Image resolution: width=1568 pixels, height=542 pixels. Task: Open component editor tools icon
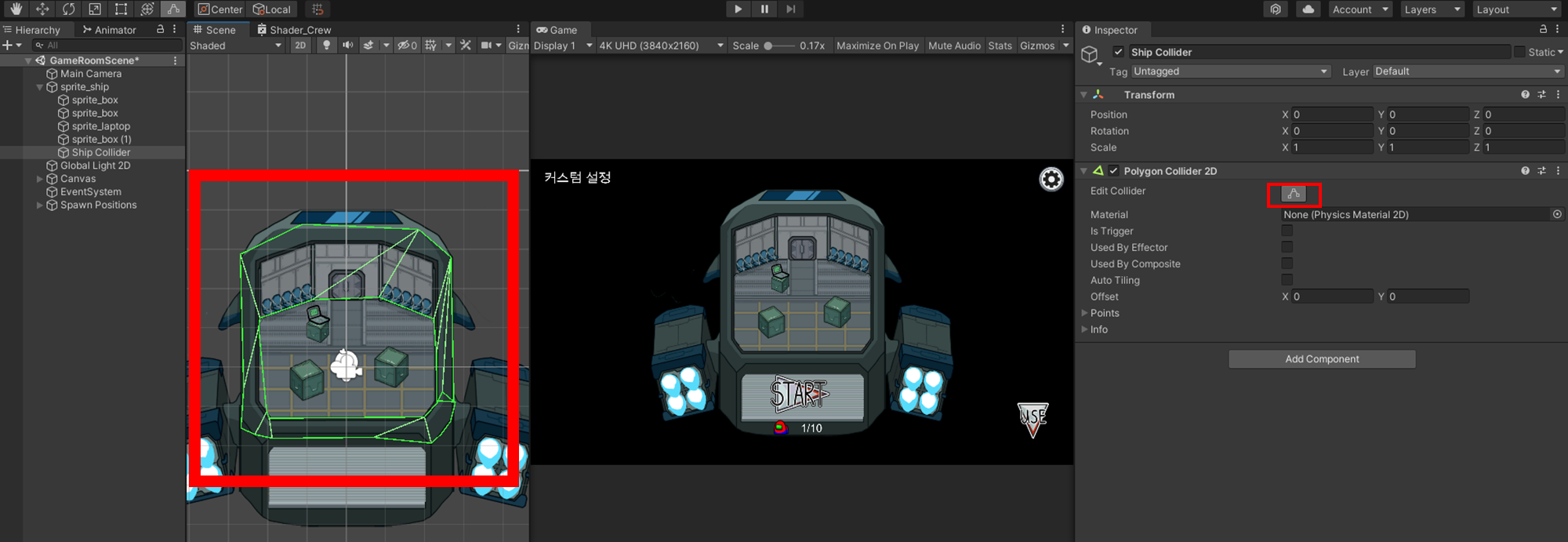[x=466, y=45]
